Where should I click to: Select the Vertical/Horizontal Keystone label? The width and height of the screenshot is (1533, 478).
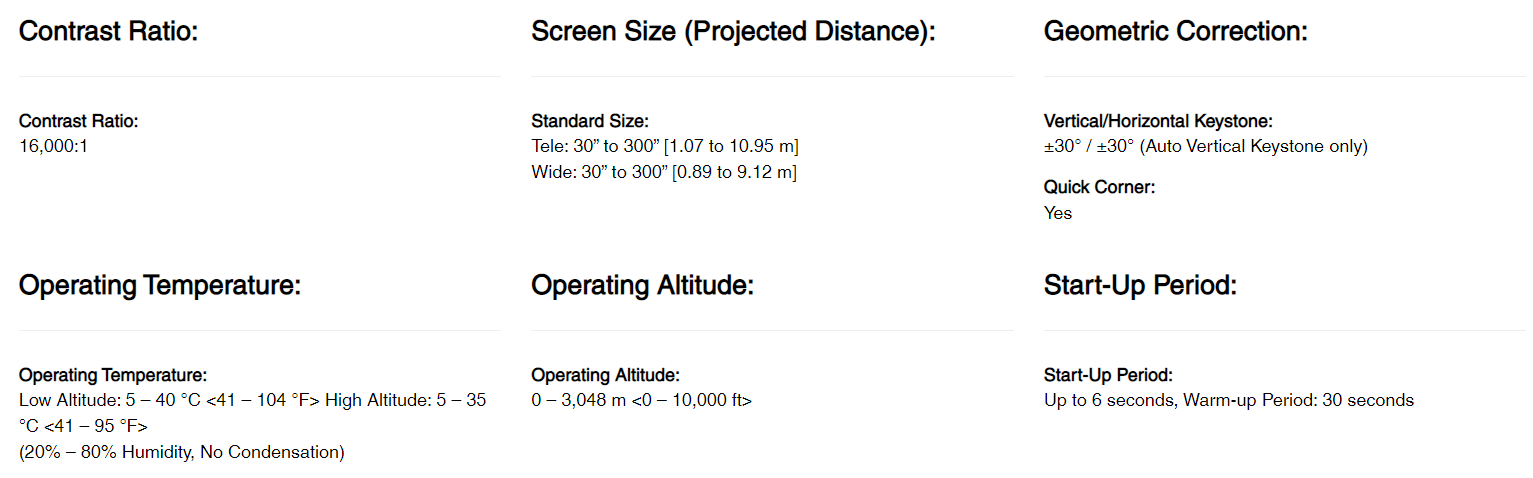click(x=1158, y=121)
